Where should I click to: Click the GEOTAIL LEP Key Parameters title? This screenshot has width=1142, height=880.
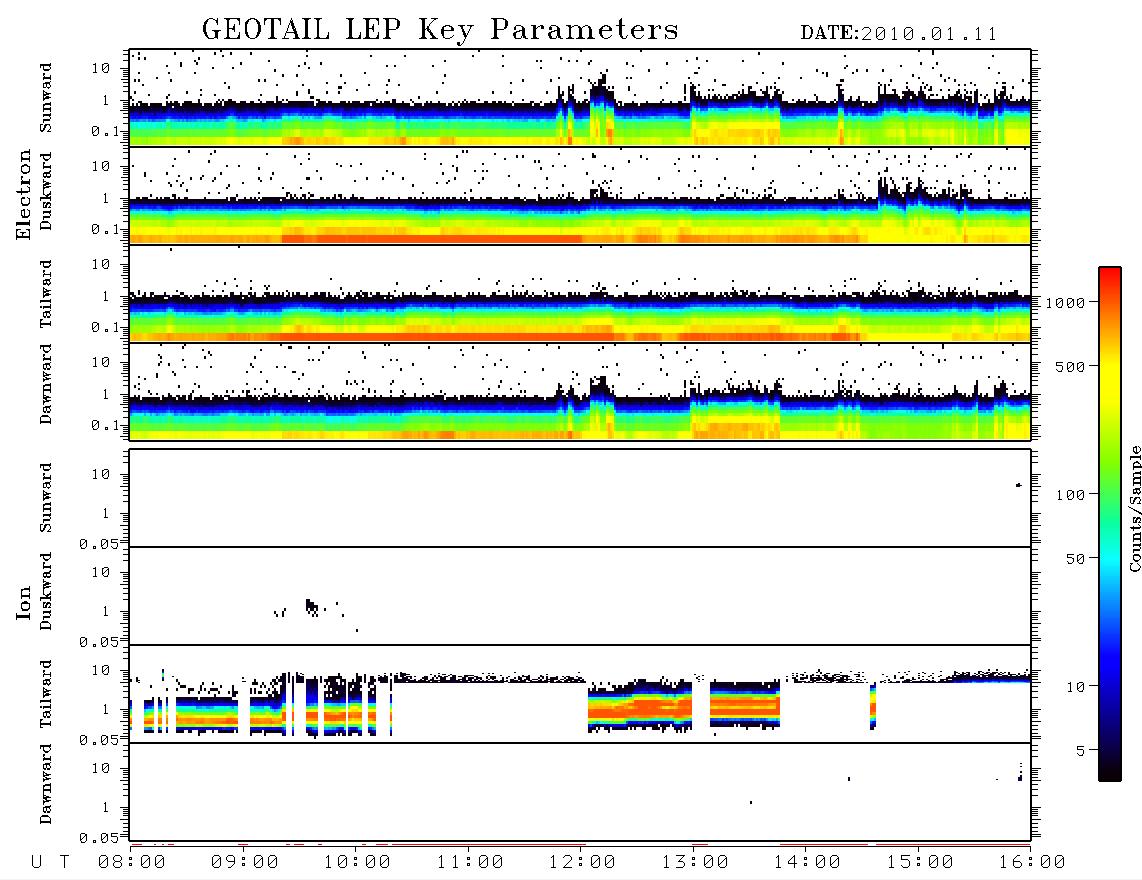(x=440, y=30)
